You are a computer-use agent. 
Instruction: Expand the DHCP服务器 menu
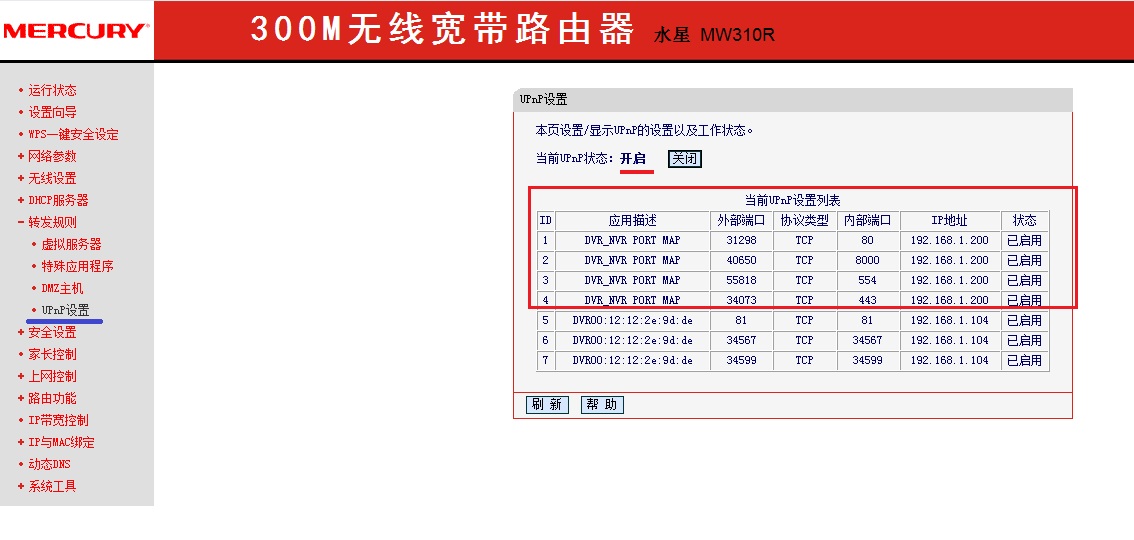(58, 200)
